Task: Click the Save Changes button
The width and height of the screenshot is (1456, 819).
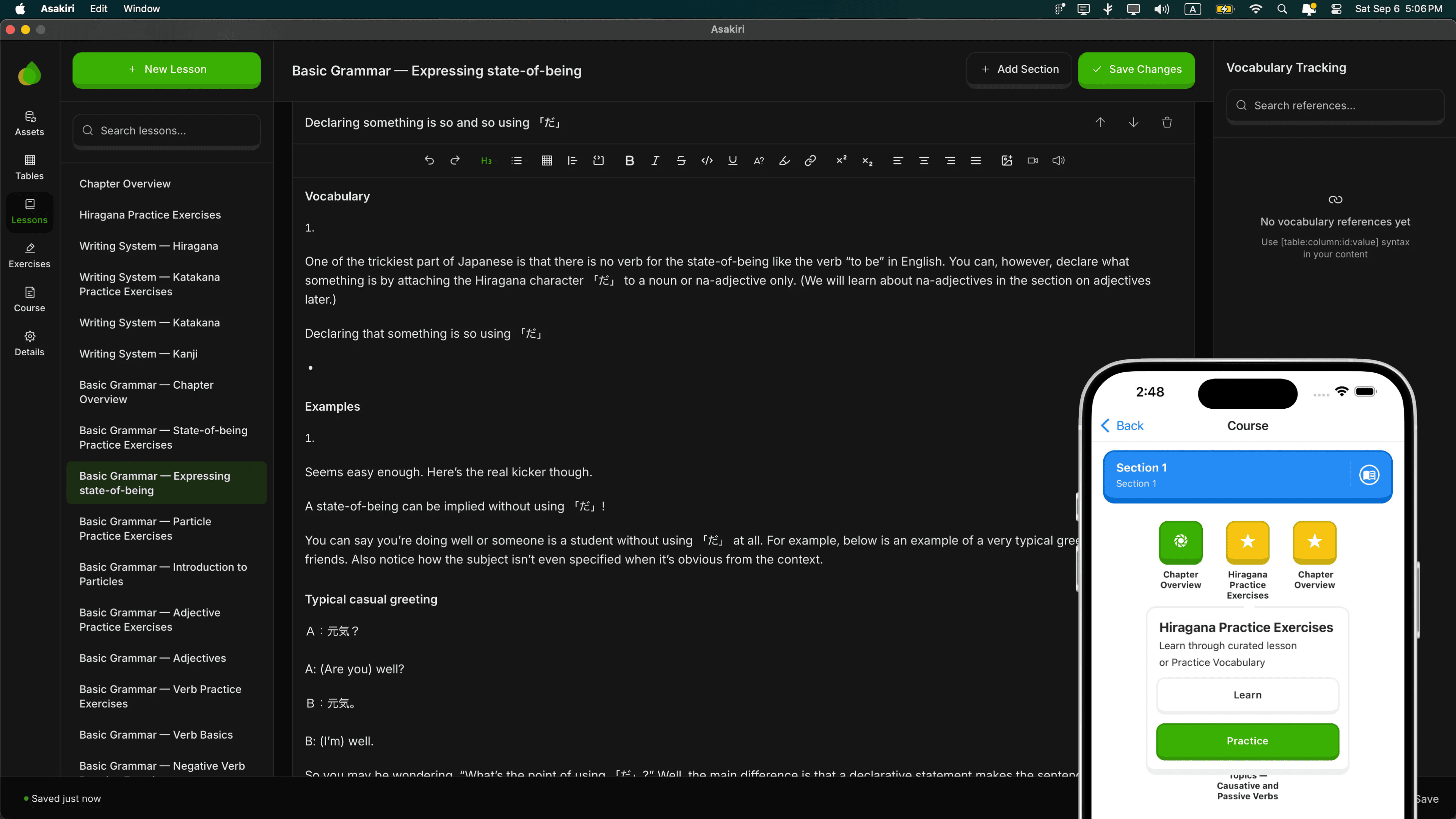Action: (x=1136, y=69)
